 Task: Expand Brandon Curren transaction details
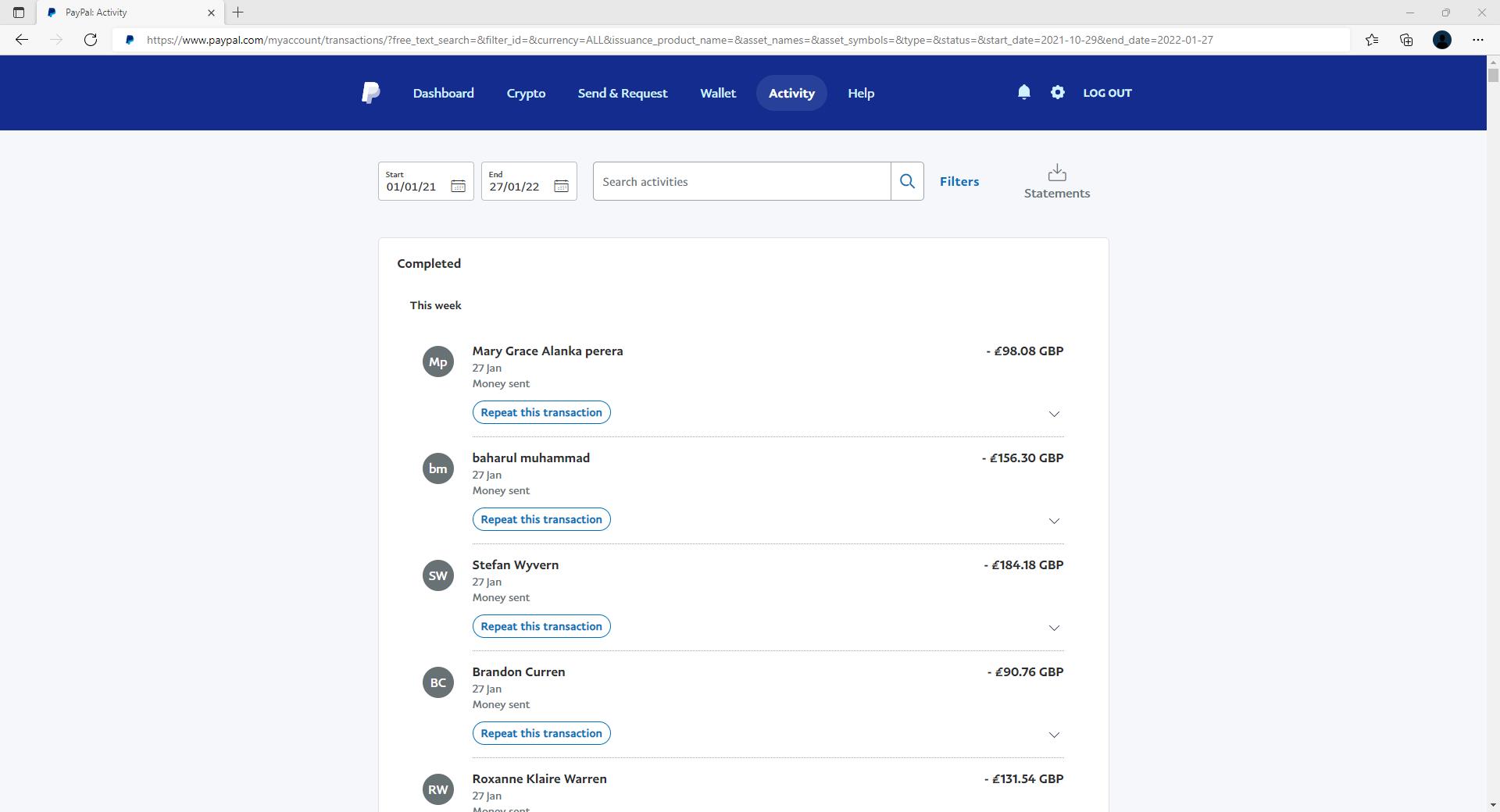(x=1053, y=735)
